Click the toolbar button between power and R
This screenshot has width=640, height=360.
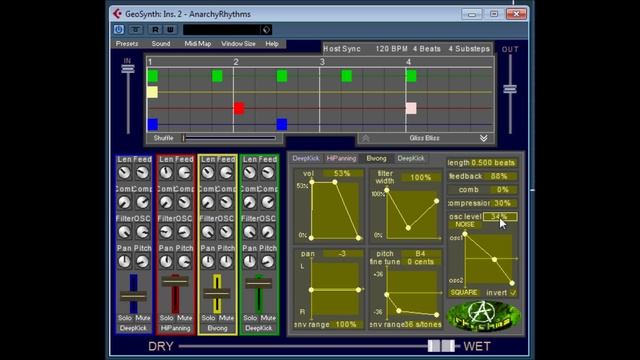(x=136, y=29)
